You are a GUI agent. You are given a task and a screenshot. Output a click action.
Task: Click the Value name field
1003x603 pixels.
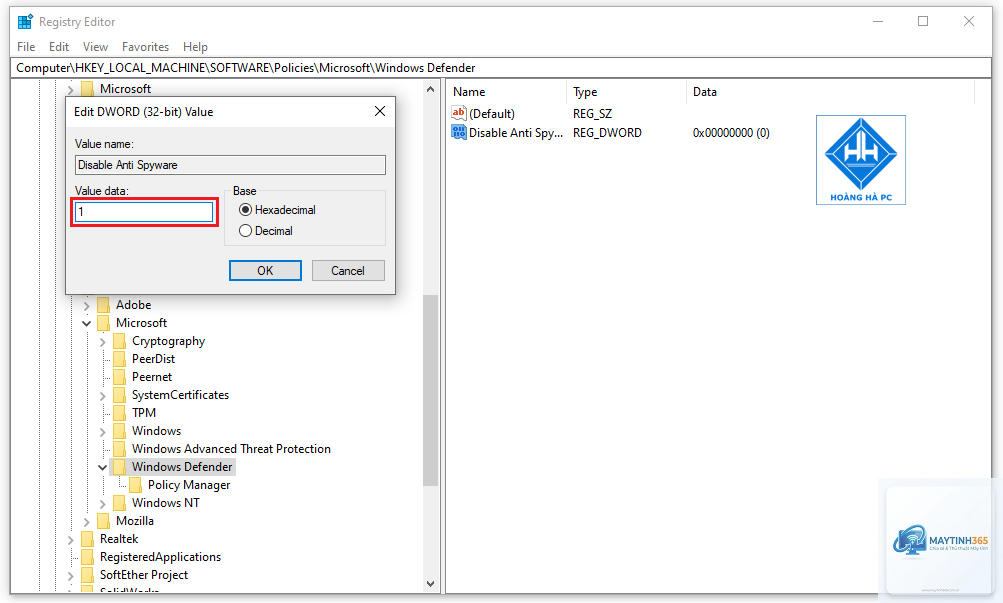(x=230, y=165)
